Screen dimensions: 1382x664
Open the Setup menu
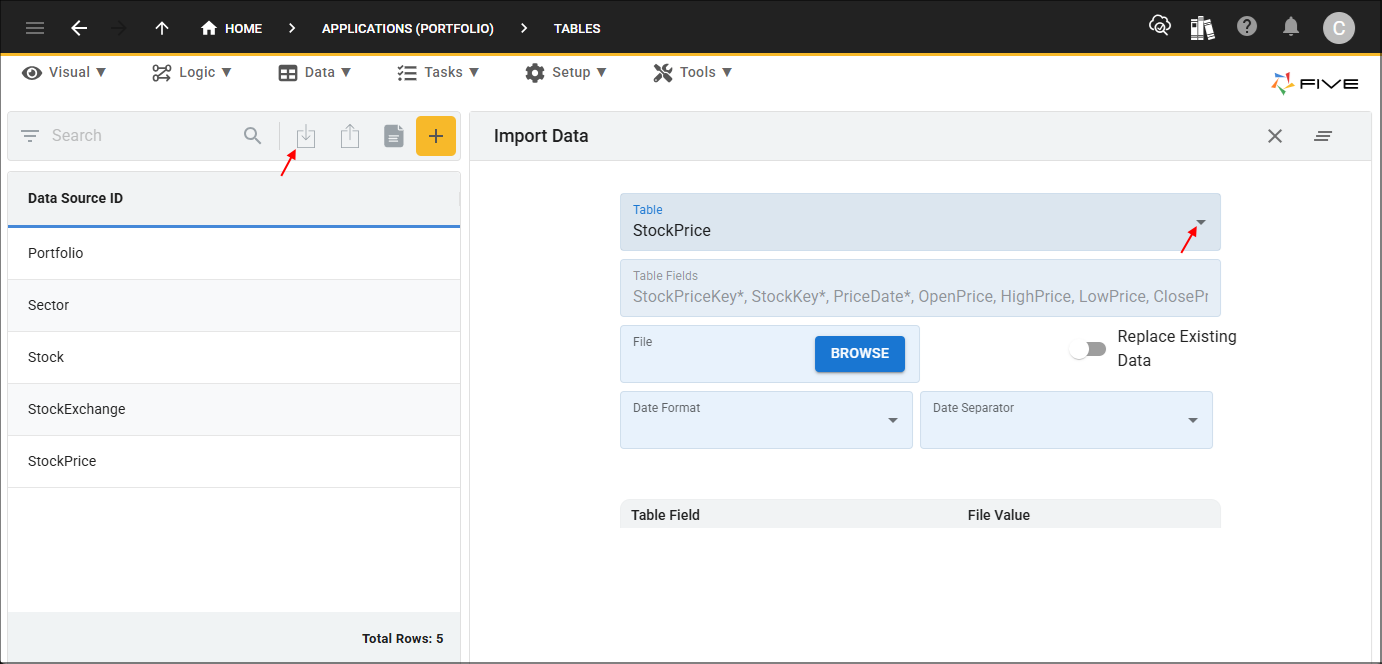click(x=566, y=72)
